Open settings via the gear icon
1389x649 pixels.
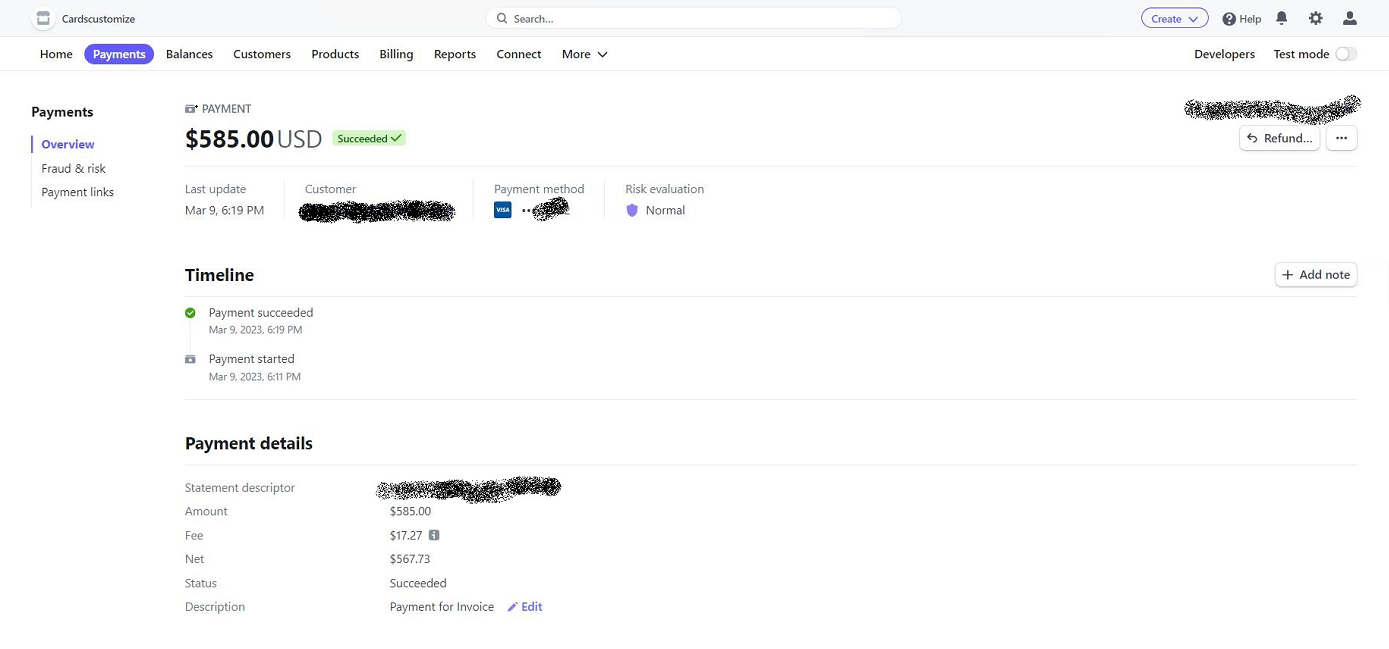click(1315, 18)
